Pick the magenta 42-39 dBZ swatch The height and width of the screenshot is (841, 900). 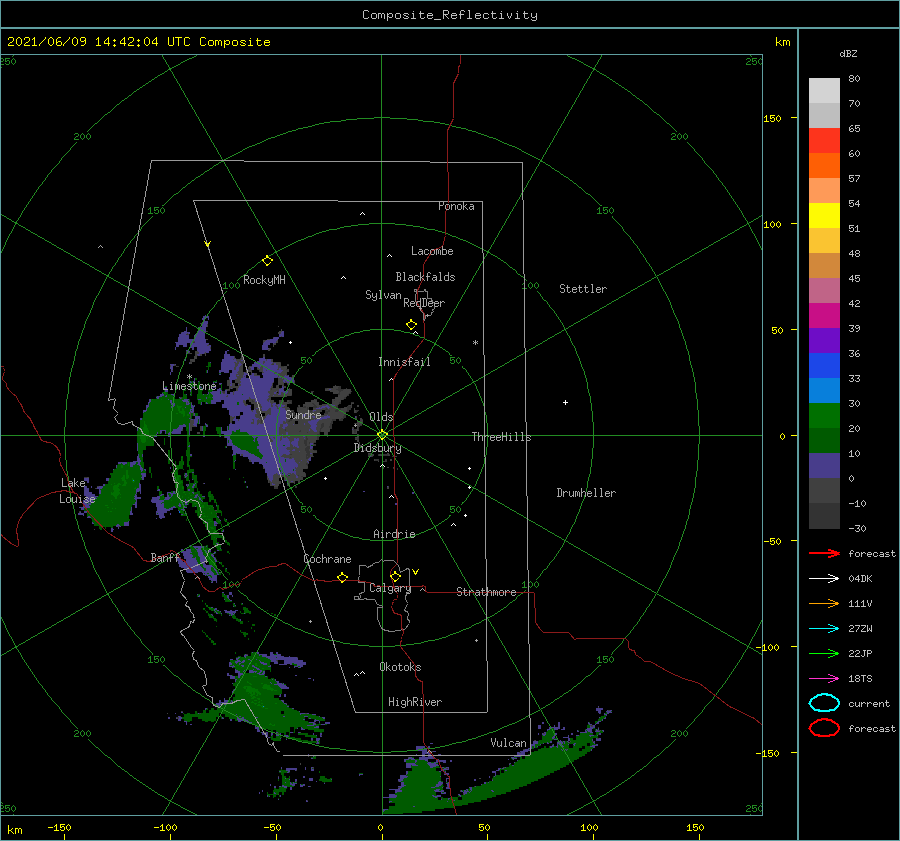click(824, 316)
